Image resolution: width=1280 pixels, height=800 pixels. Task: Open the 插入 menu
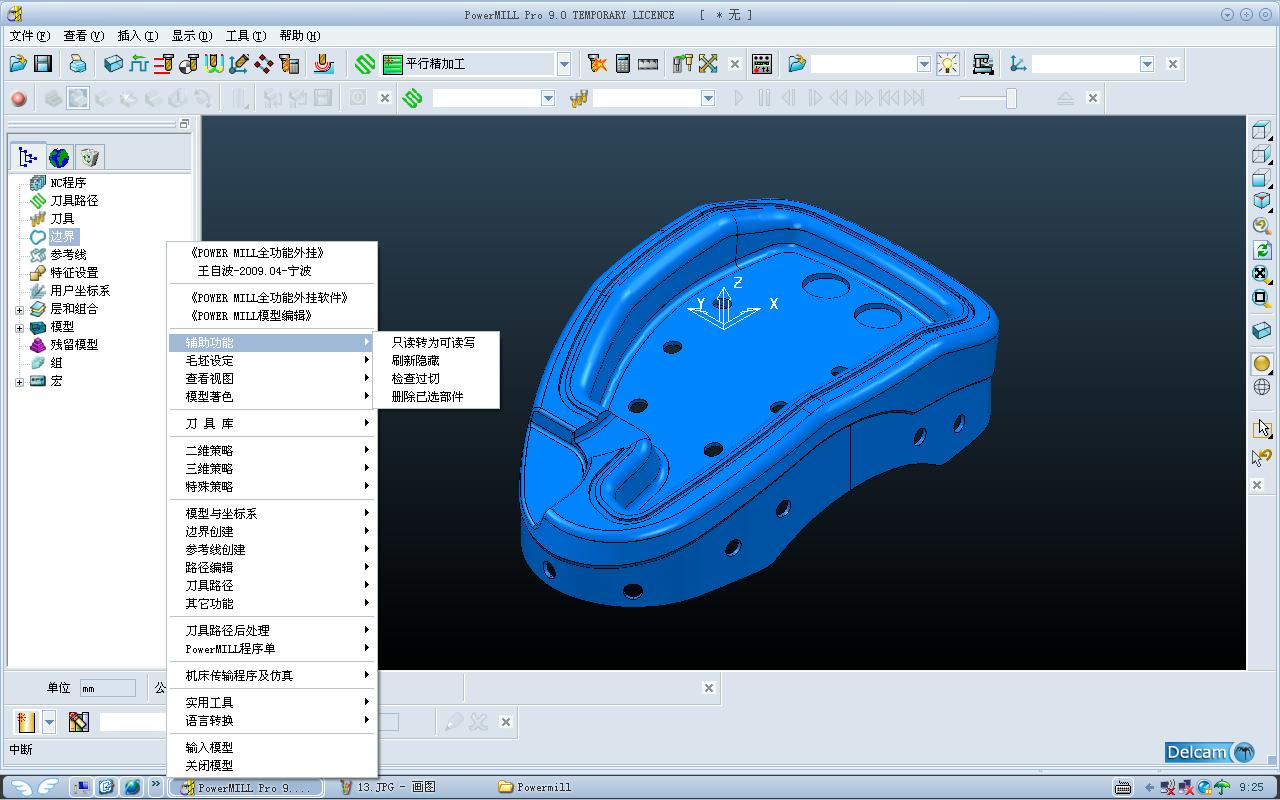point(137,36)
